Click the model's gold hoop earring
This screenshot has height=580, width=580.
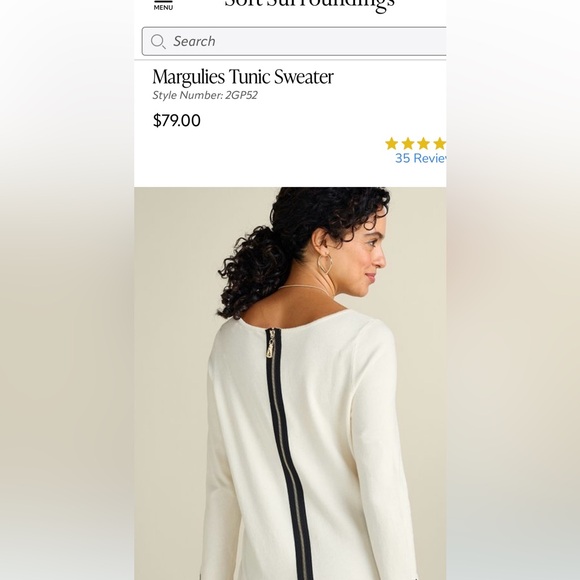324,264
